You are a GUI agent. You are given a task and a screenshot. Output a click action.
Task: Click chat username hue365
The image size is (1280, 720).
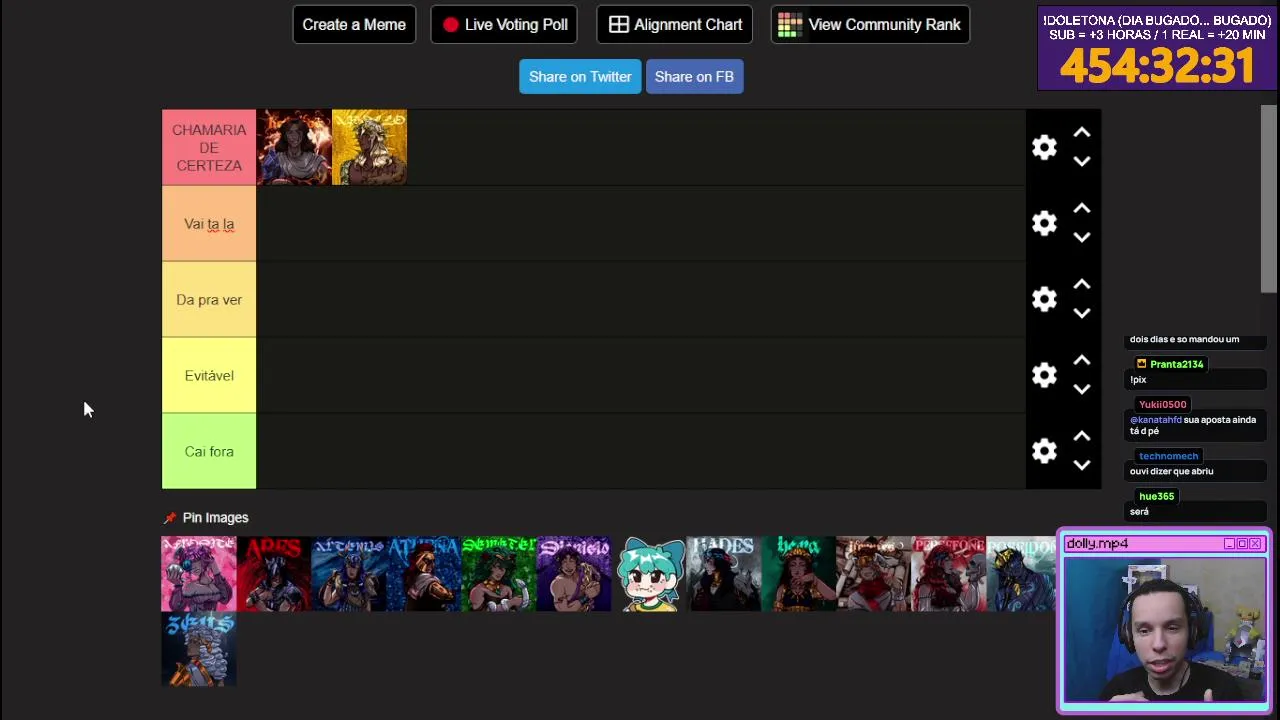(x=1156, y=496)
